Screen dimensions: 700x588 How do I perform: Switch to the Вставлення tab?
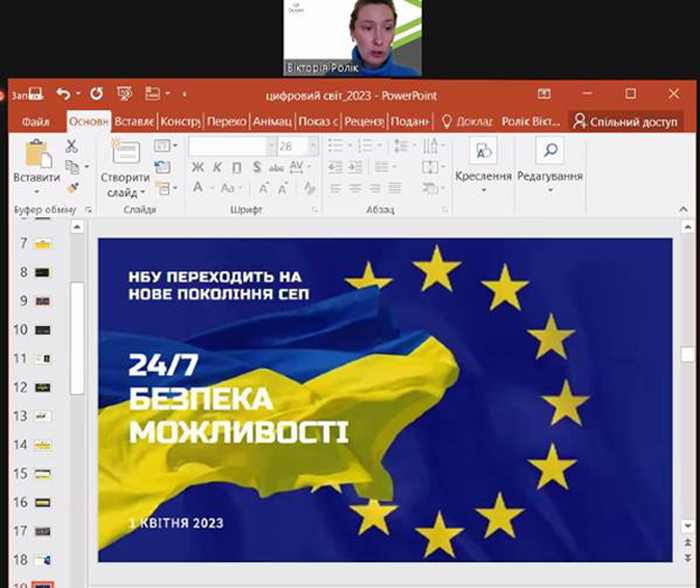134,122
